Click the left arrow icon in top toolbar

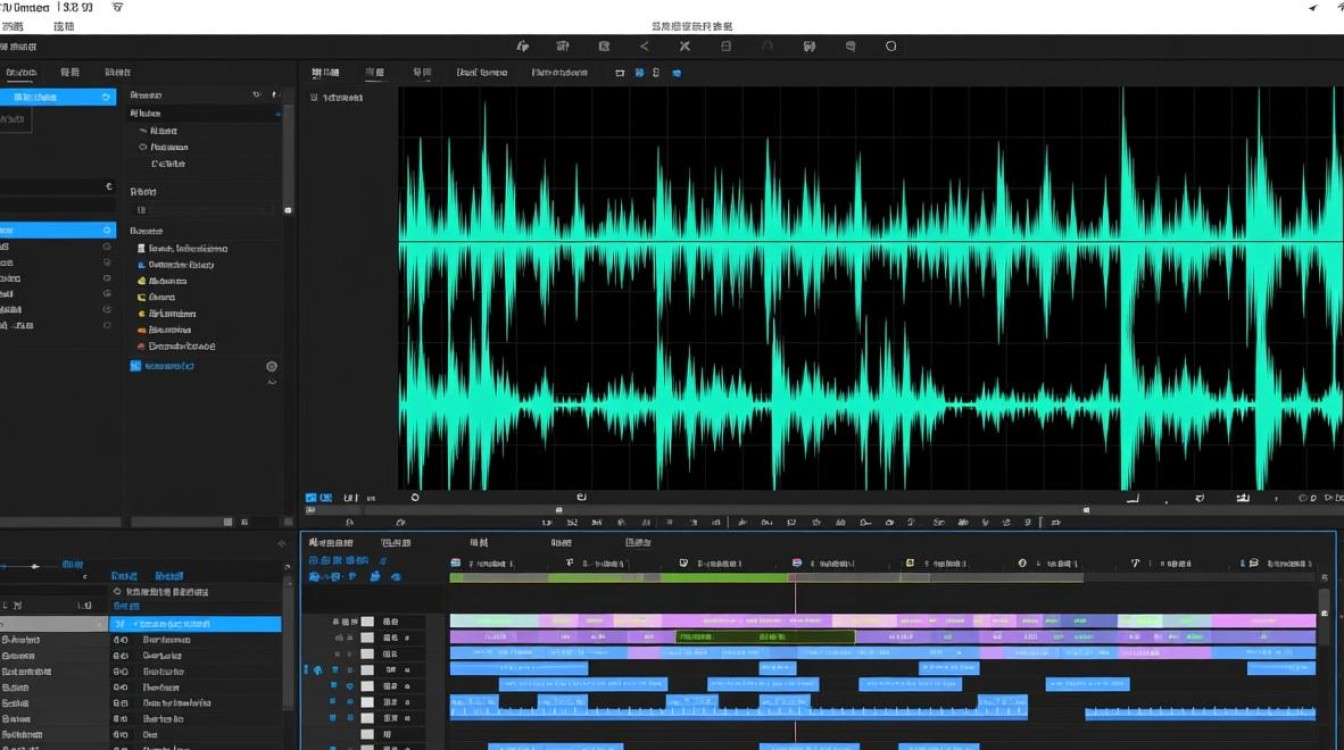[644, 46]
